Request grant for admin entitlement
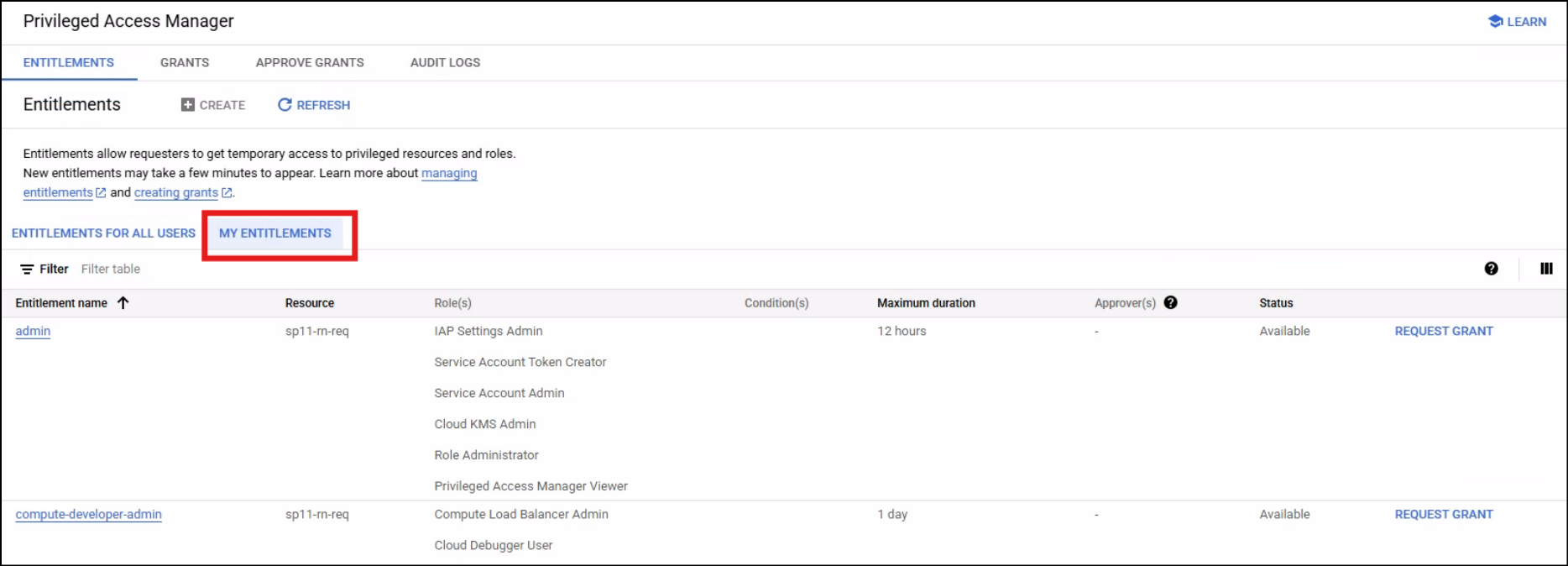The width and height of the screenshot is (1568, 566). (1443, 332)
